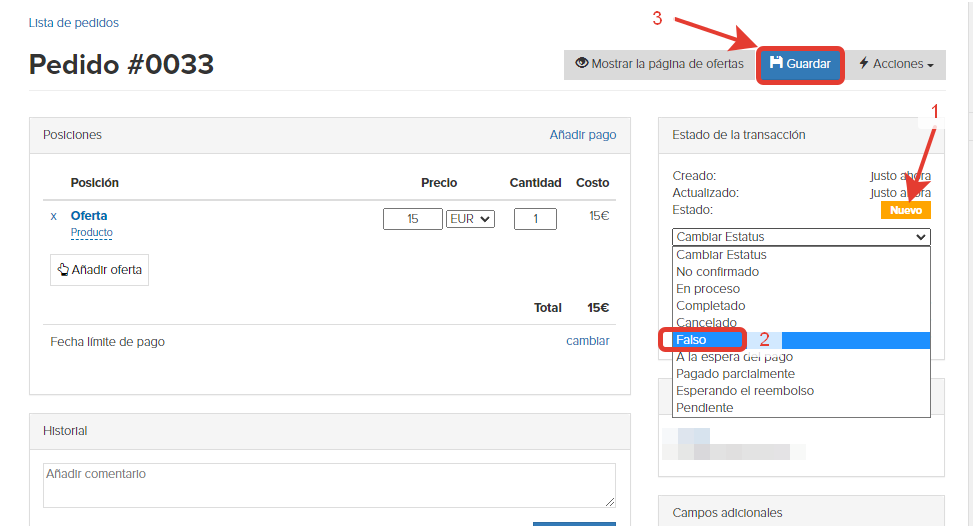The width and height of the screenshot is (973, 526).
Task: Click the Campos adicionales panel header
Action: pos(801,511)
